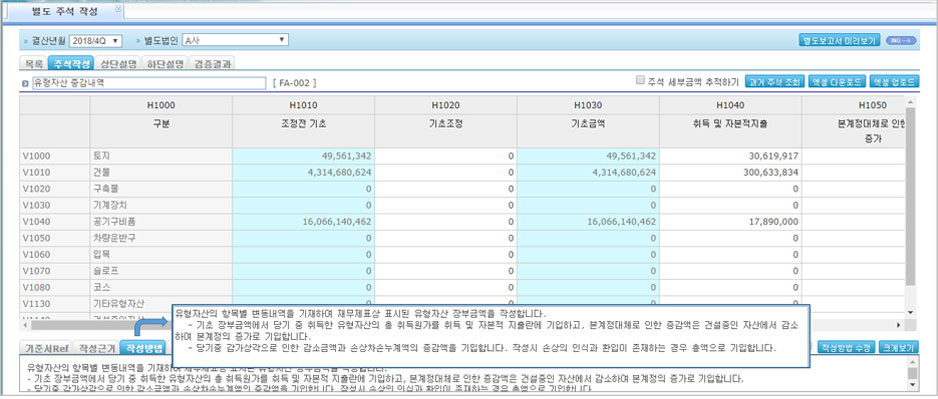Click the 건물 기초조정 cell in column H1020
This screenshot has width=938, height=399.
click(x=446, y=173)
